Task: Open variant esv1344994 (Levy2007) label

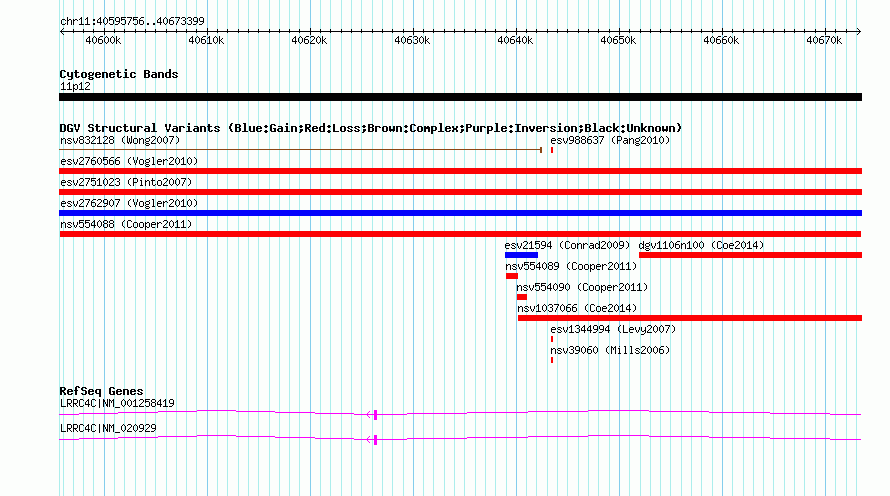Action: click(613, 329)
